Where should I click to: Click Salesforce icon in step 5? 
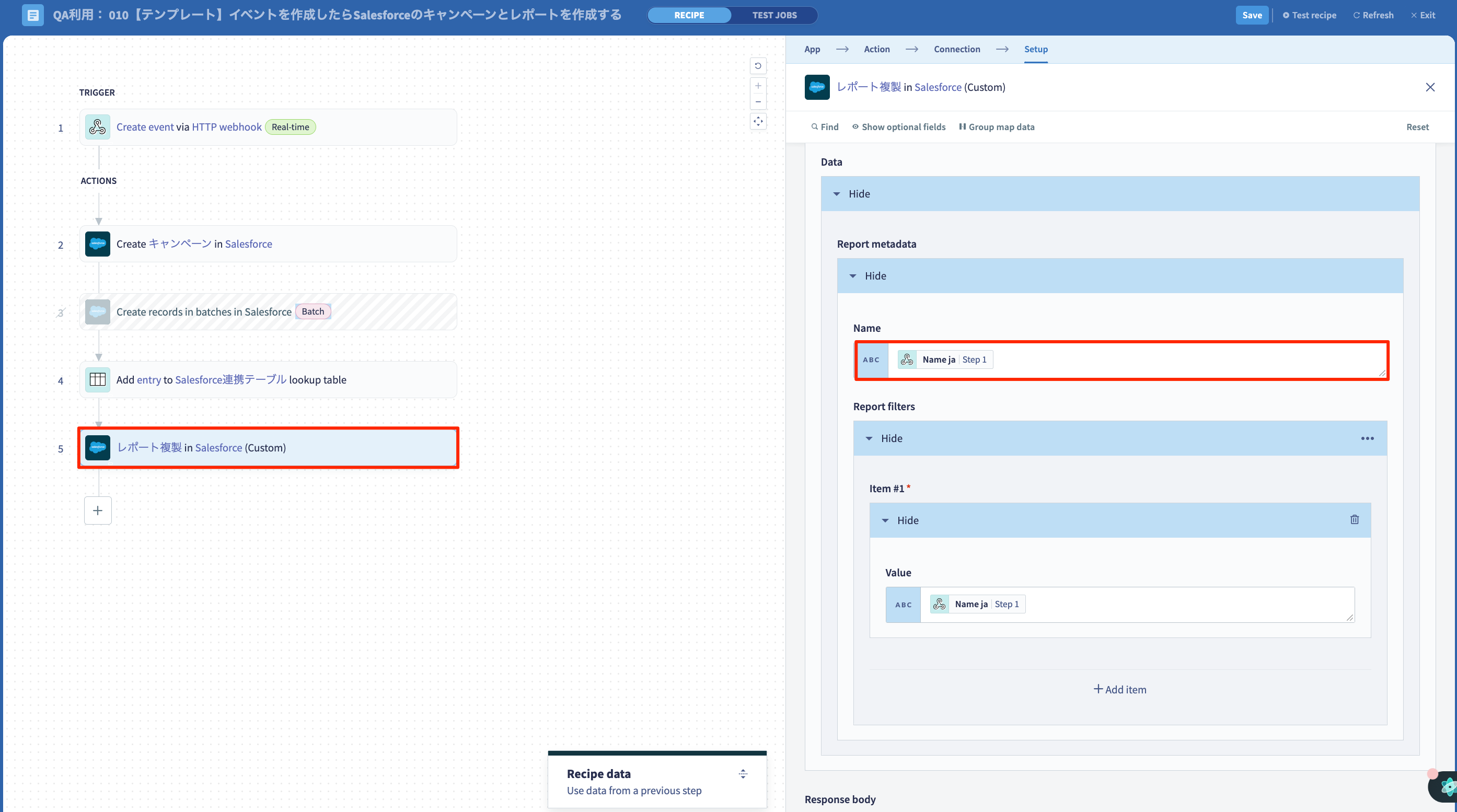[x=97, y=447]
